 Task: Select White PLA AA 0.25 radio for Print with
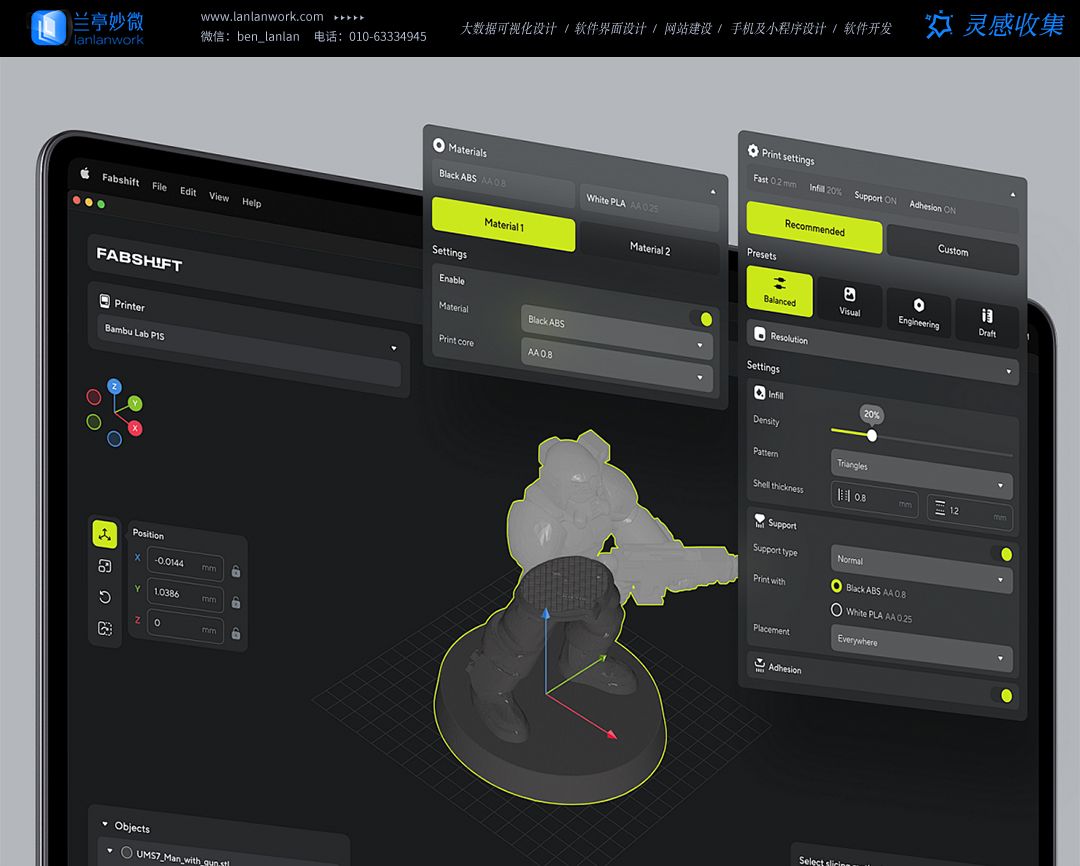coord(836,610)
